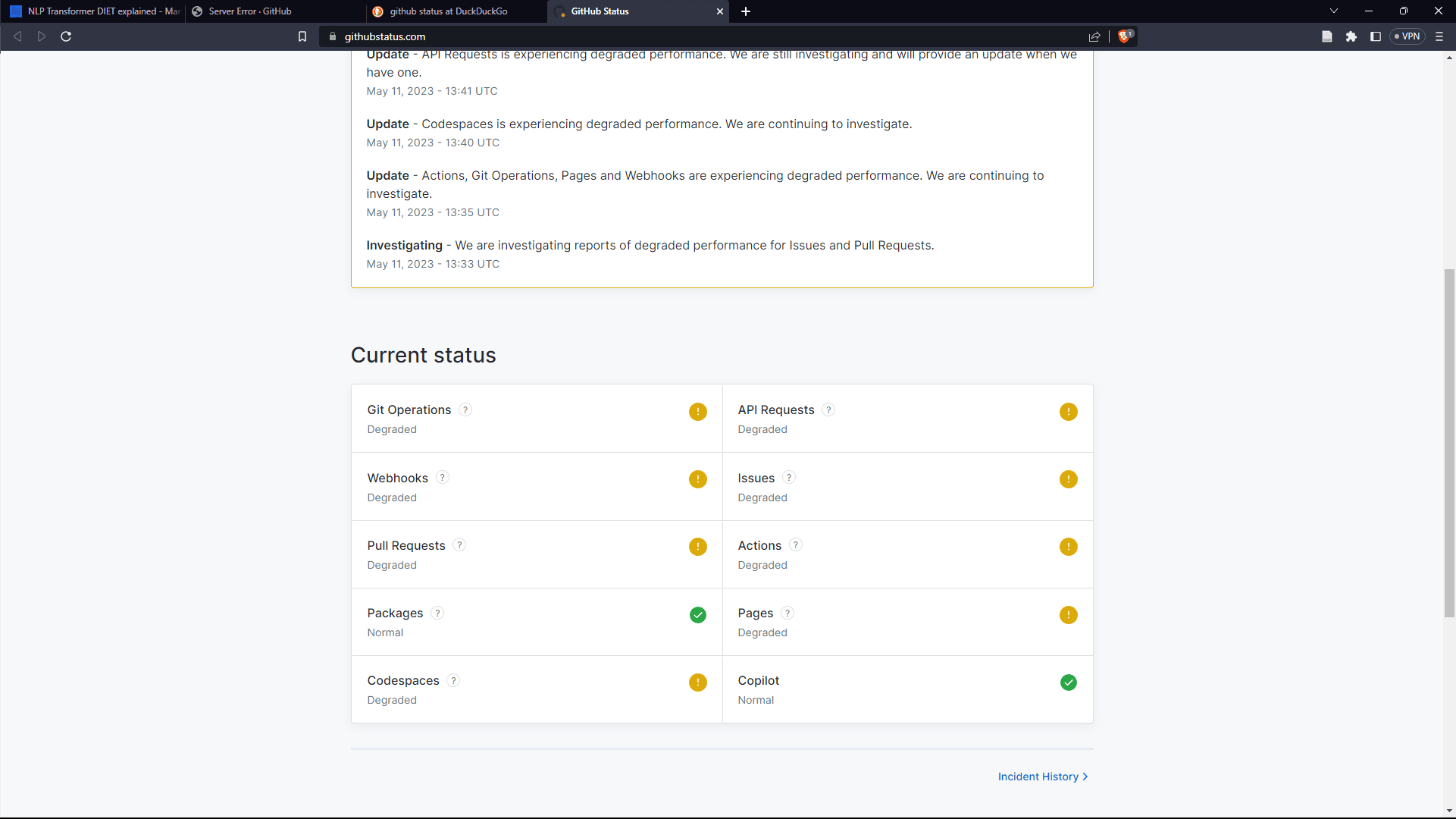Click the Packages component name
The width and height of the screenshot is (1456, 819).
pyautogui.click(x=395, y=613)
